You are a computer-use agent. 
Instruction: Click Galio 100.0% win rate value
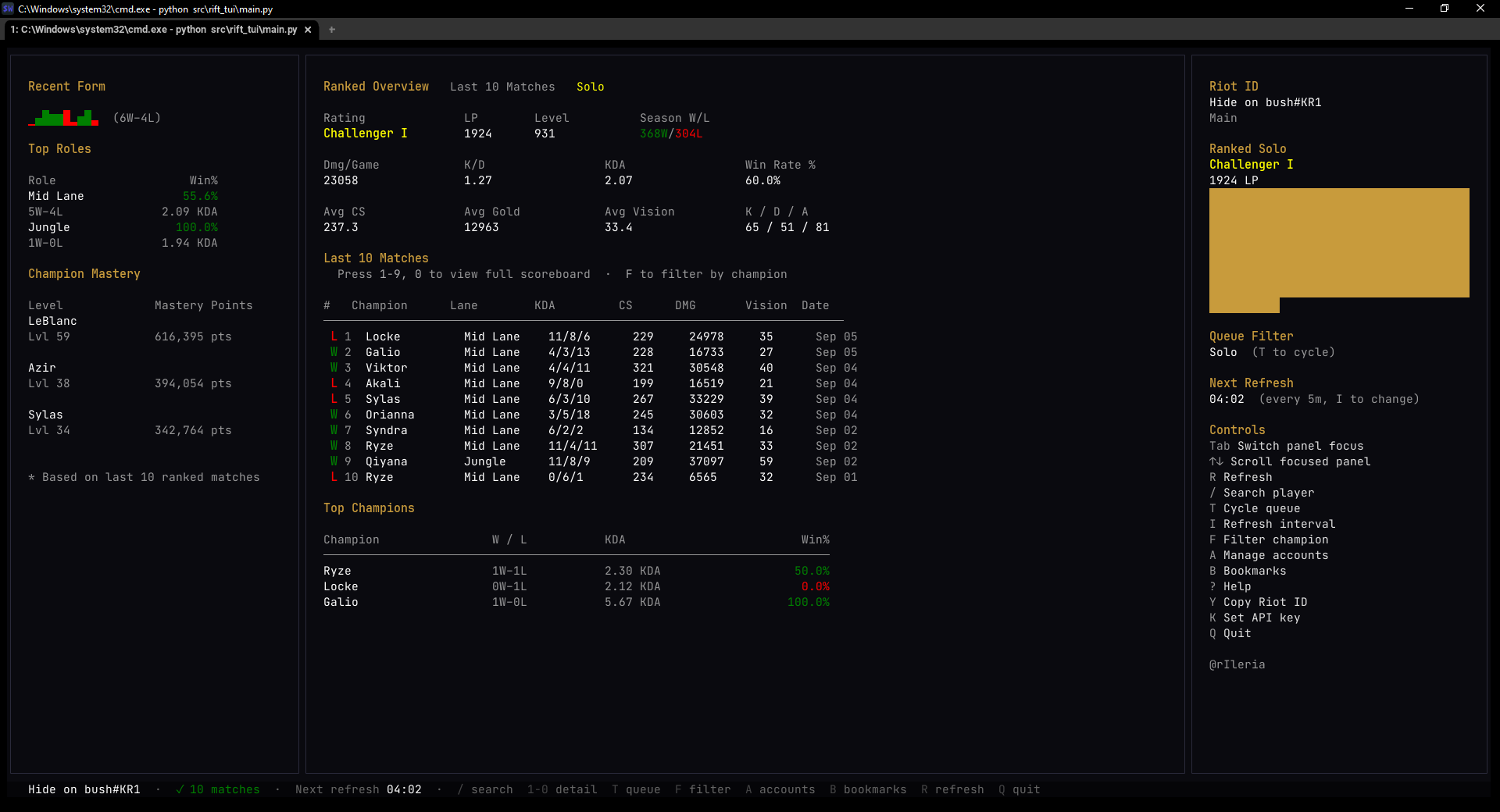[809, 602]
